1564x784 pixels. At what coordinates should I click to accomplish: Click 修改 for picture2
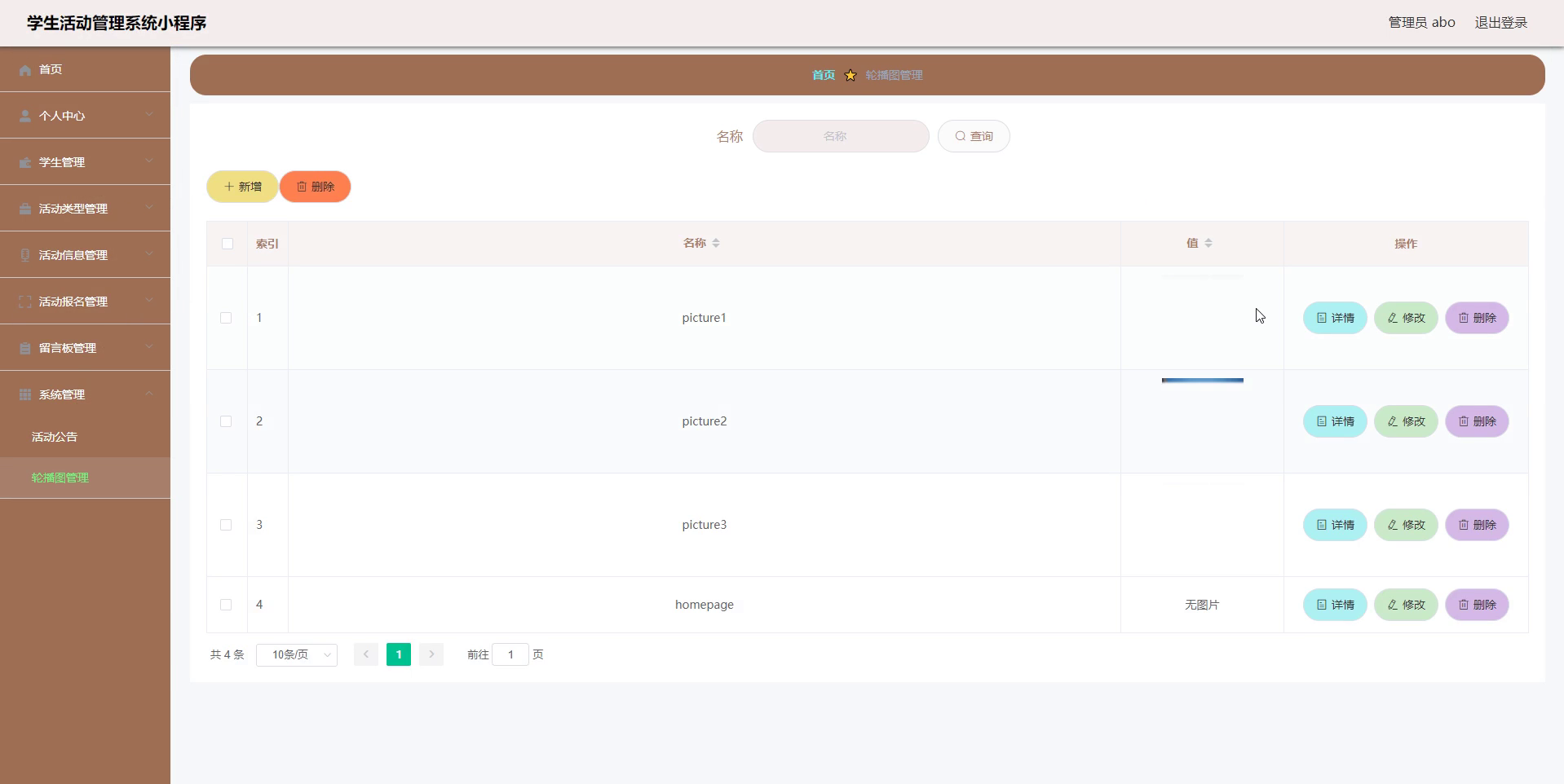(x=1406, y=421)
